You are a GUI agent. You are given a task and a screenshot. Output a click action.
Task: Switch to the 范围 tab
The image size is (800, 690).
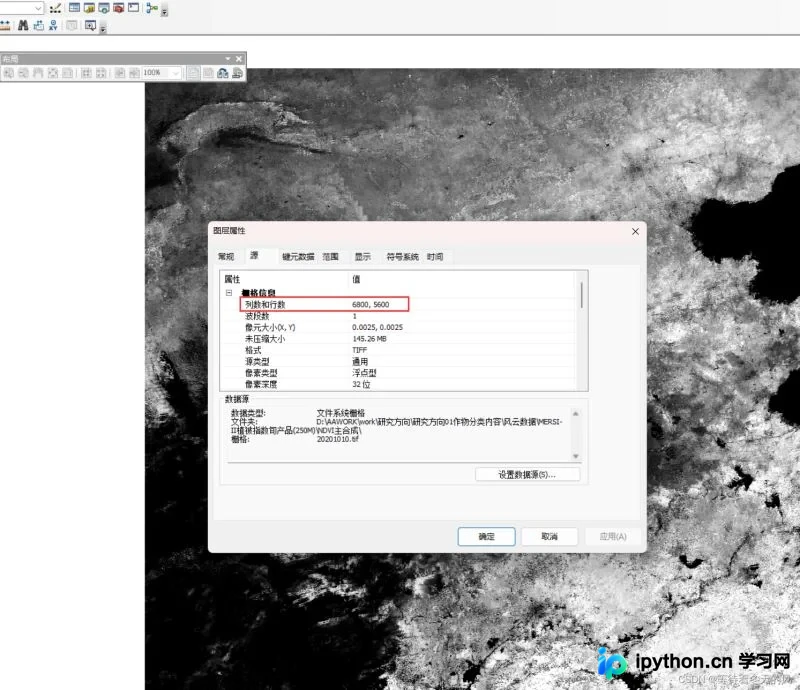tap(331, 257)
